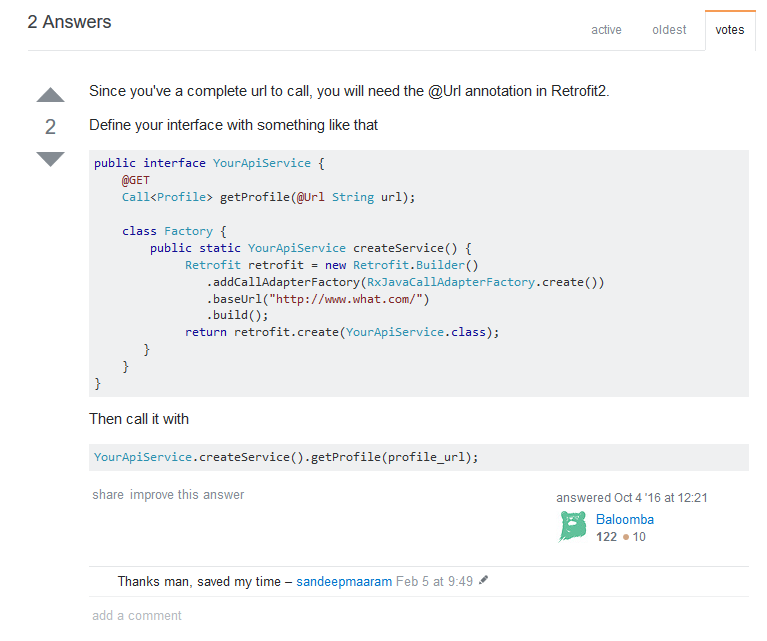Image resolution: width=767 pixels, height=641 pixels.
Task: Click Baloomba's avatar image
Action: click(x=573, y=527)
